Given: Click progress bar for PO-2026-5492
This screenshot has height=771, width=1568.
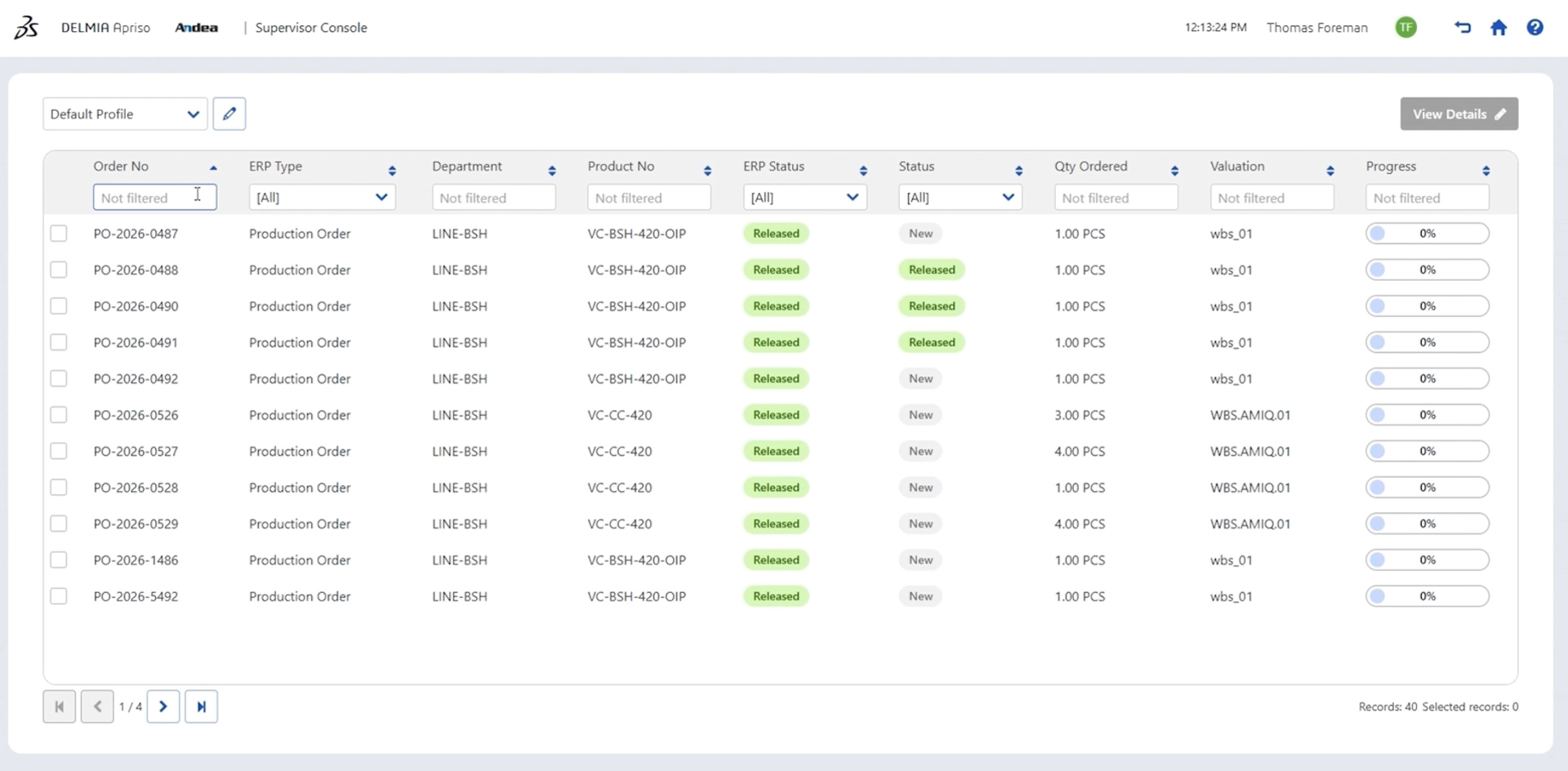Looking at the screenshot, I should (1427, 596).
